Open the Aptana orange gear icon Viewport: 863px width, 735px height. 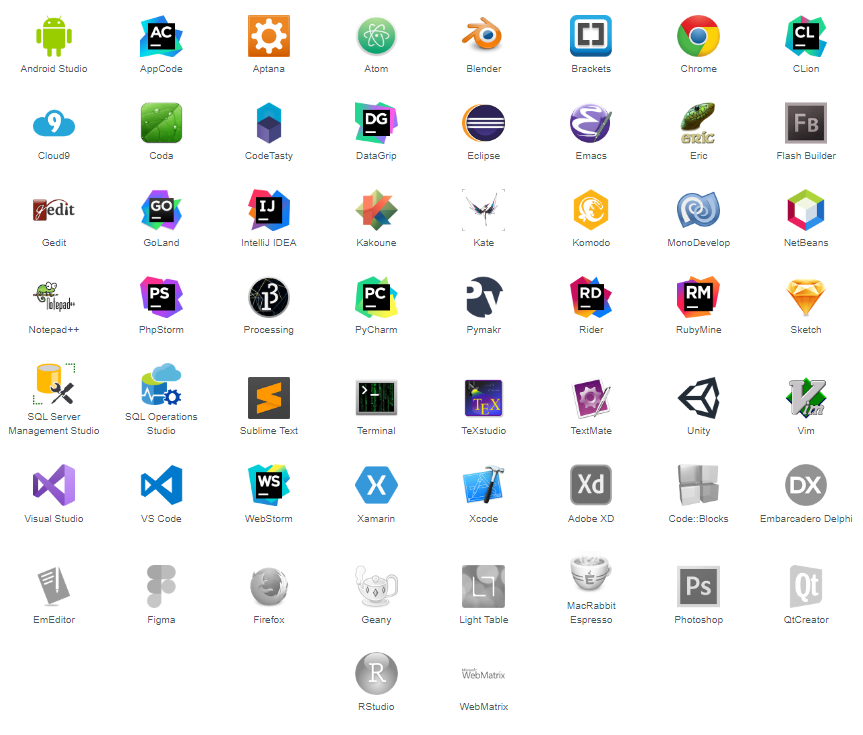[269, 36]
